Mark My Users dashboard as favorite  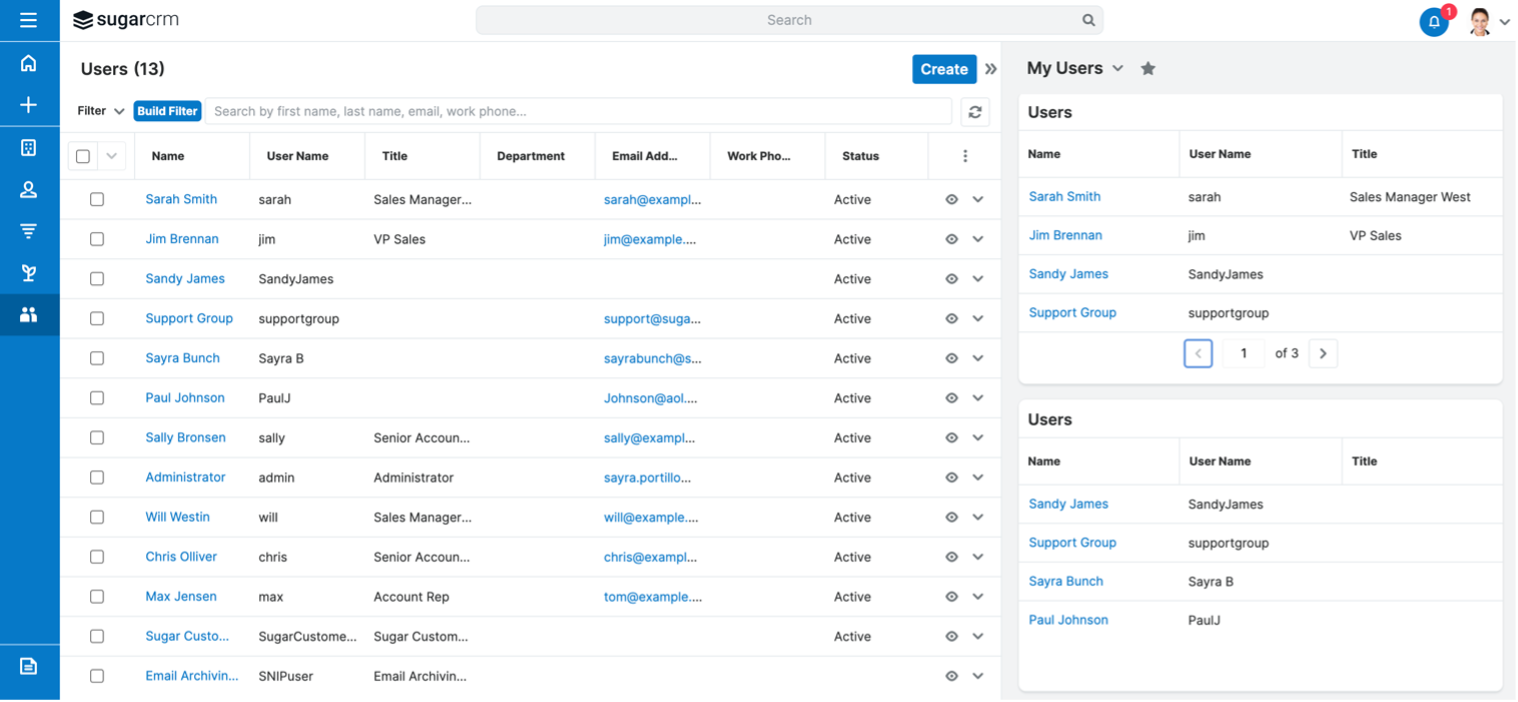pos(1148,69)
